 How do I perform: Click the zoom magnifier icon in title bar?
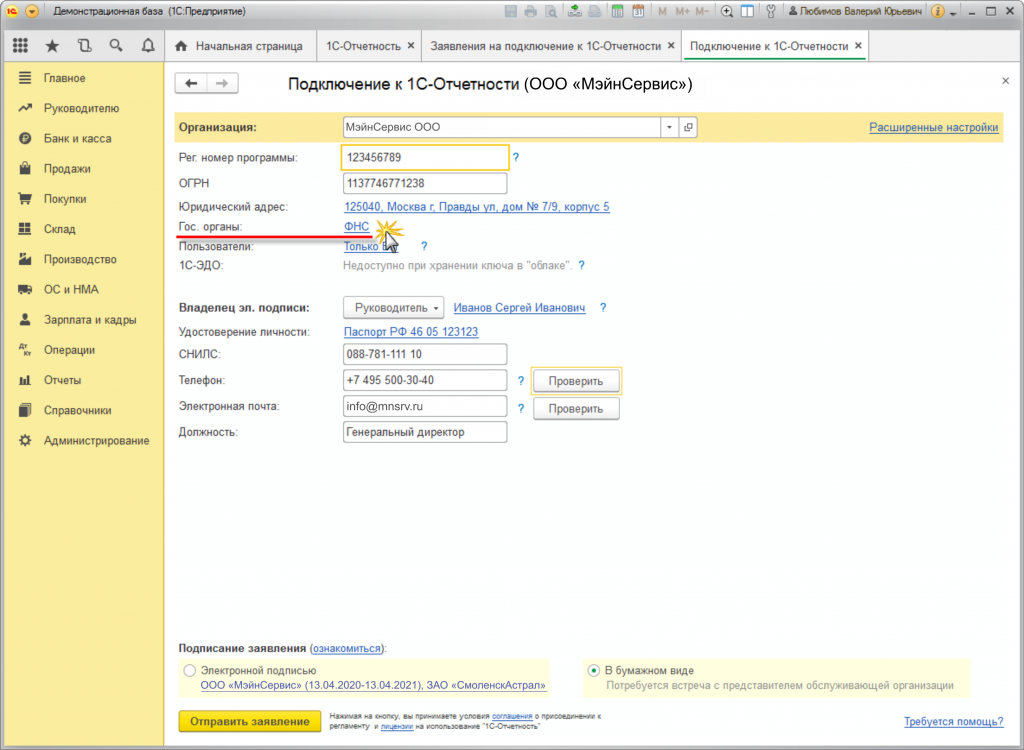click(727, 12)
